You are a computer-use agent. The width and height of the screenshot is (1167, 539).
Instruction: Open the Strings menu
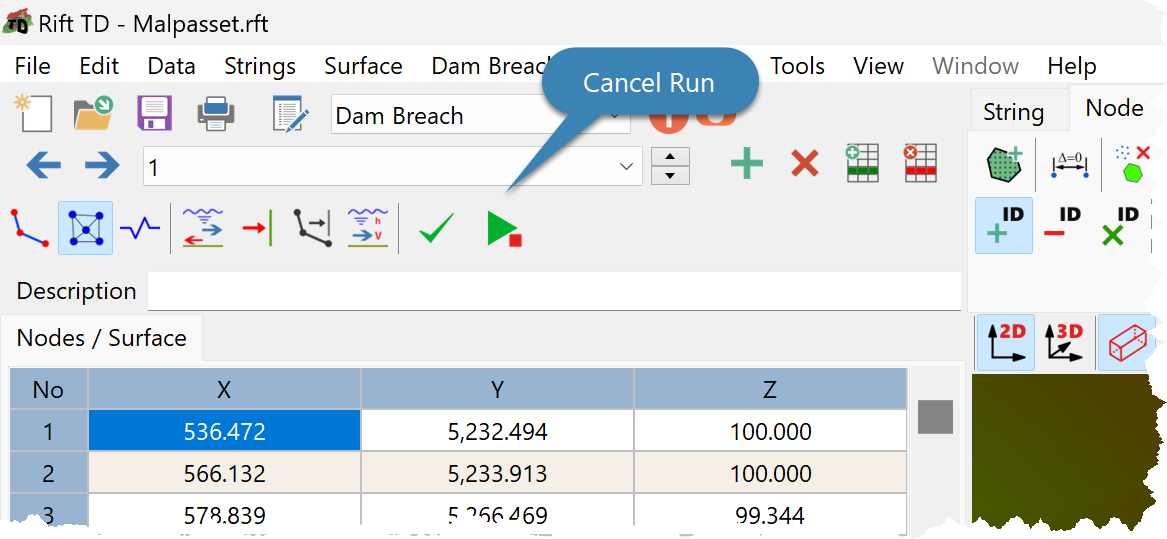[260, 66]
